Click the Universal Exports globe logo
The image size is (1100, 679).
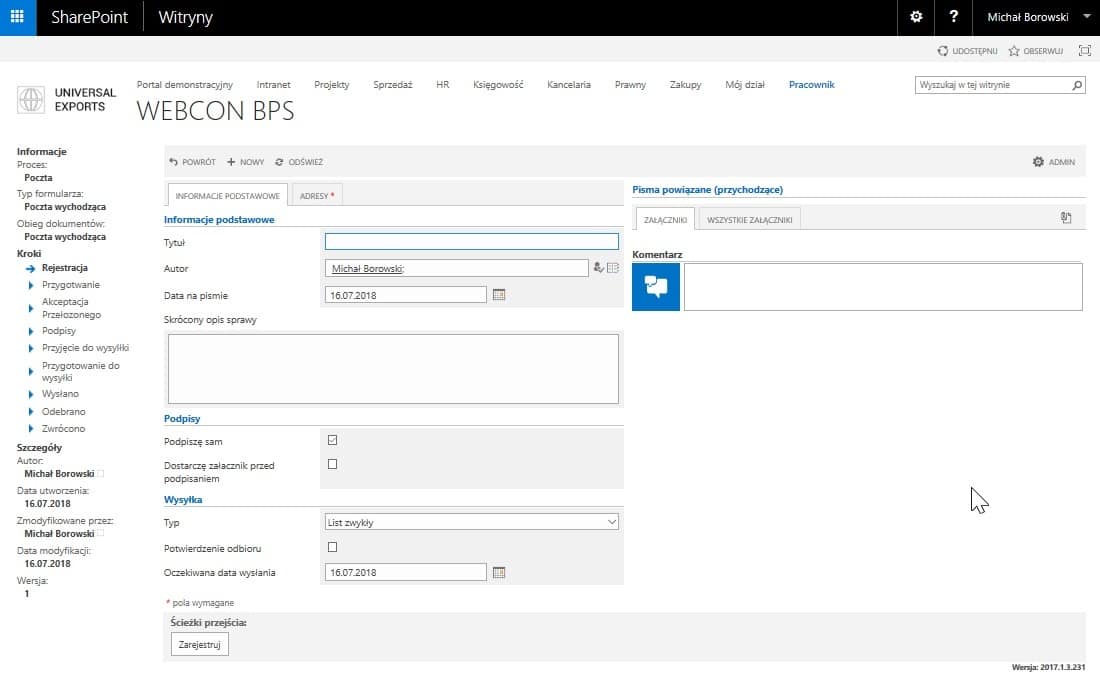pyautogui.click(x=30, y=100)
